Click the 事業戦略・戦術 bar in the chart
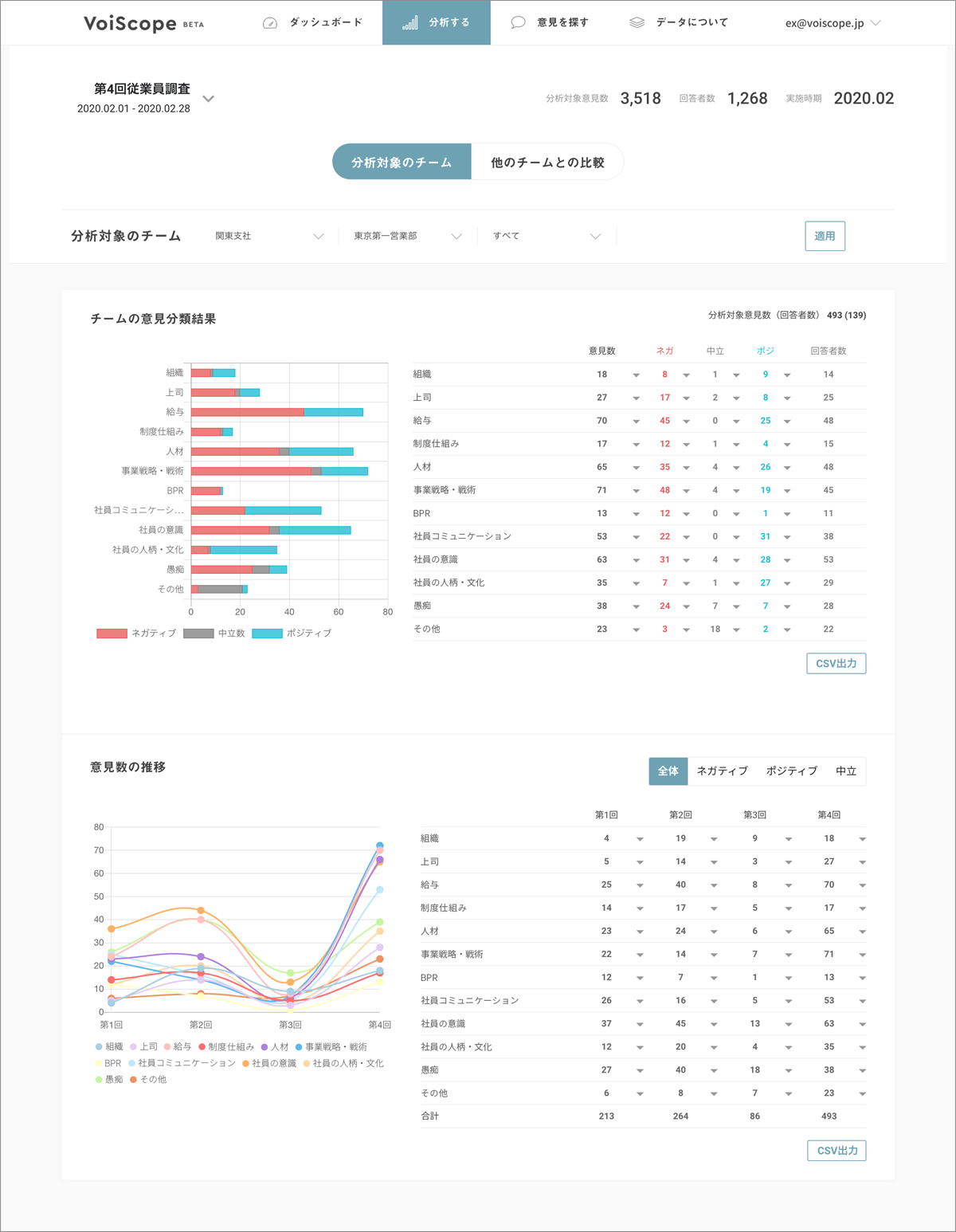 [280, 471]
